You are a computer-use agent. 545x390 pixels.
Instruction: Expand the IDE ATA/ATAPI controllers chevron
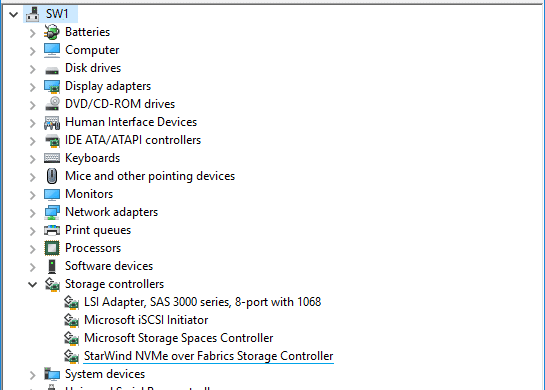(x=32, y=141)
